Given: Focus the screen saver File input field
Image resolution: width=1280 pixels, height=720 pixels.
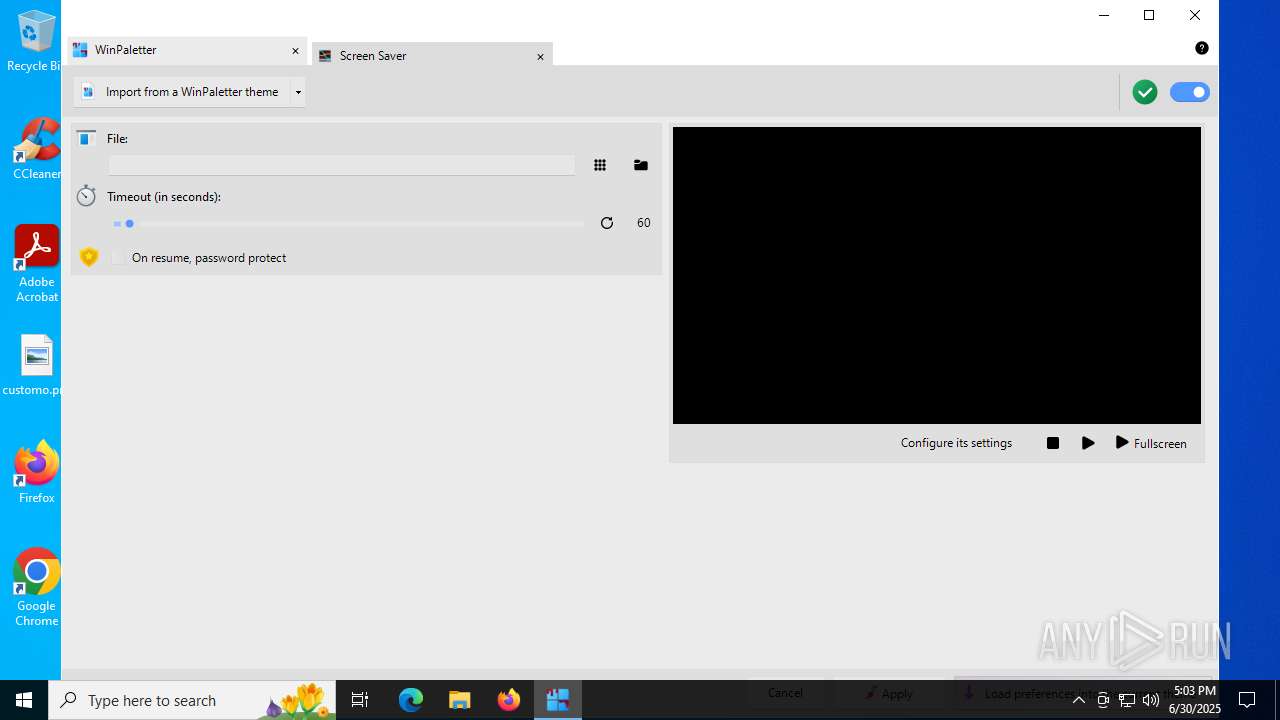Looking at the screenshot, I should tap(342, 165).
